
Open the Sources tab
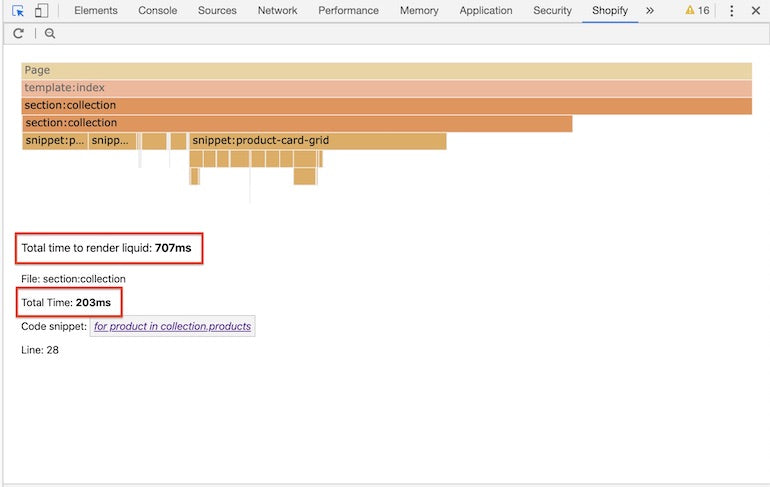tap(217, 10)
